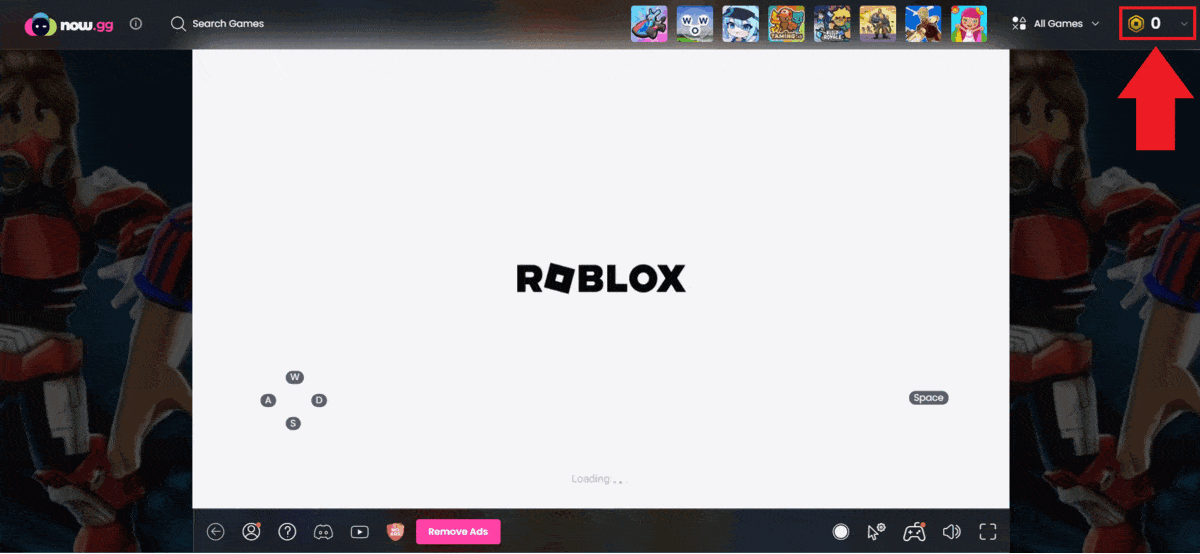Open the Taming.io game thumbnail
This screenshot has height=554, width=1200.
[786, 23]
